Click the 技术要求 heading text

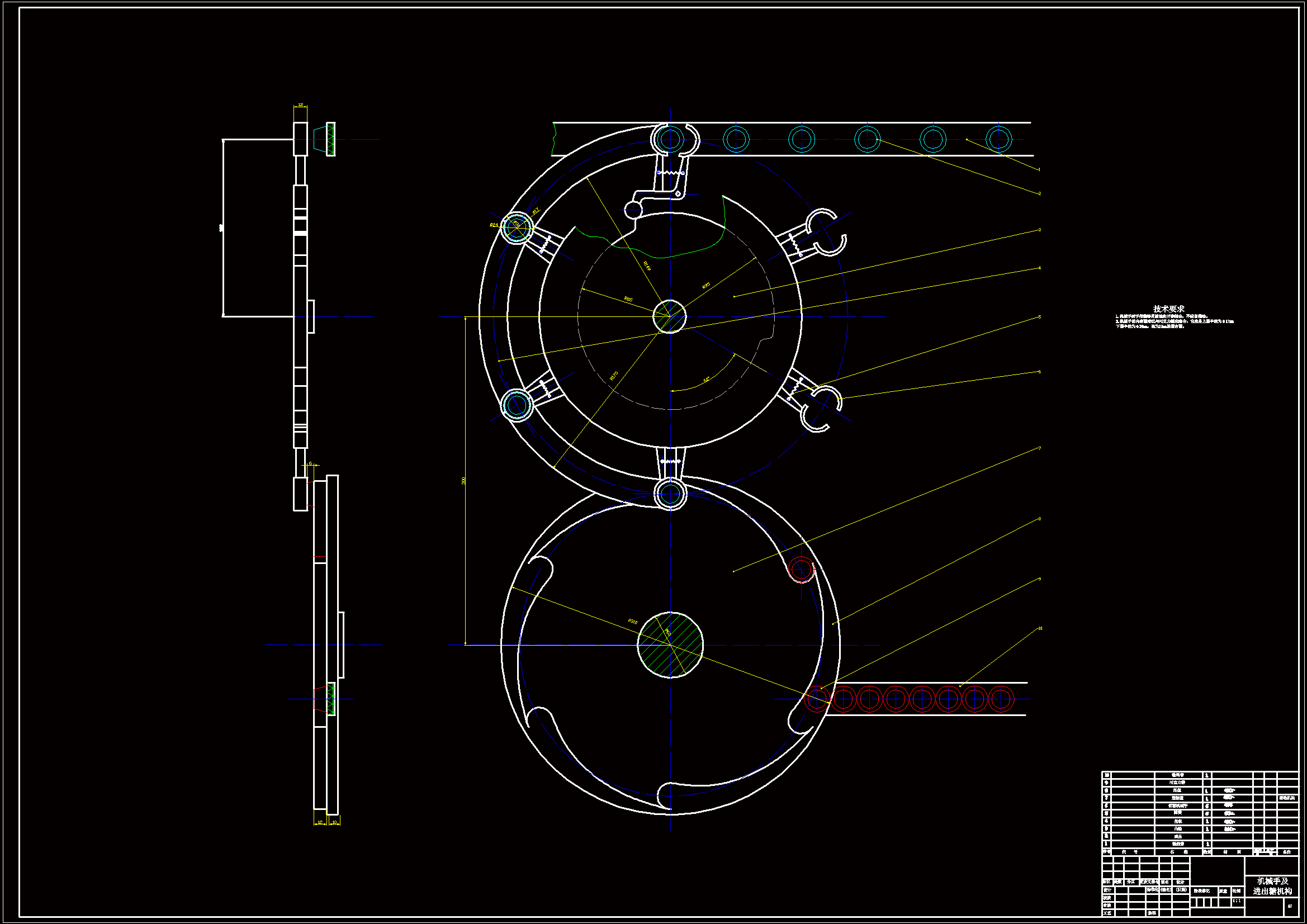1169,309
